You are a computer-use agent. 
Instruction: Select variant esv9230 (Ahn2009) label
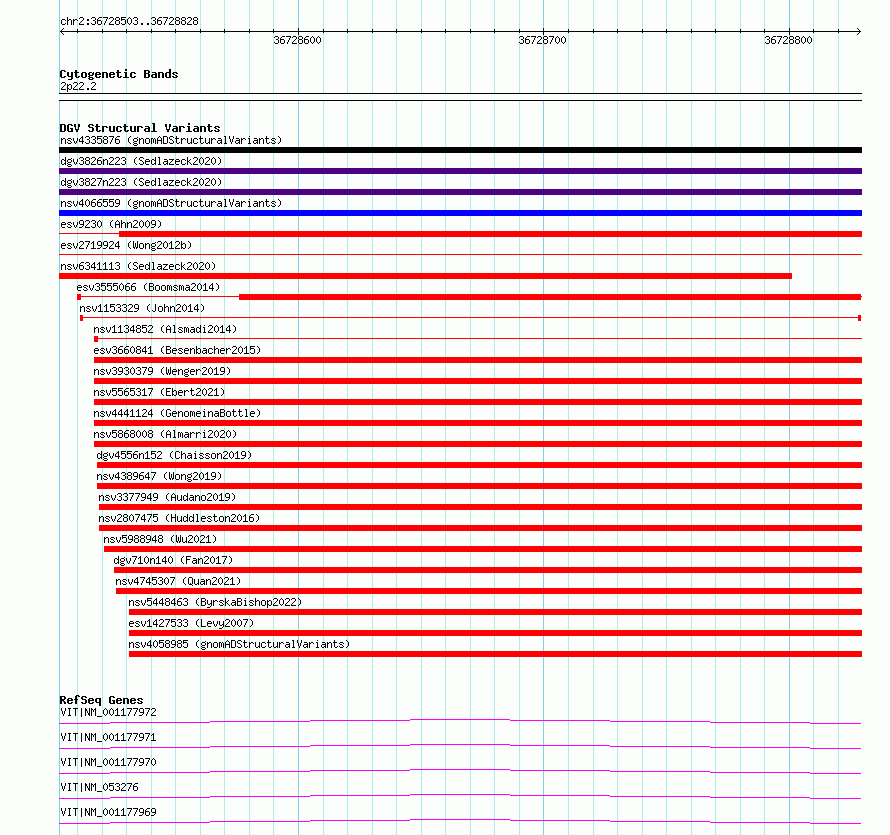tap(111, 224)
